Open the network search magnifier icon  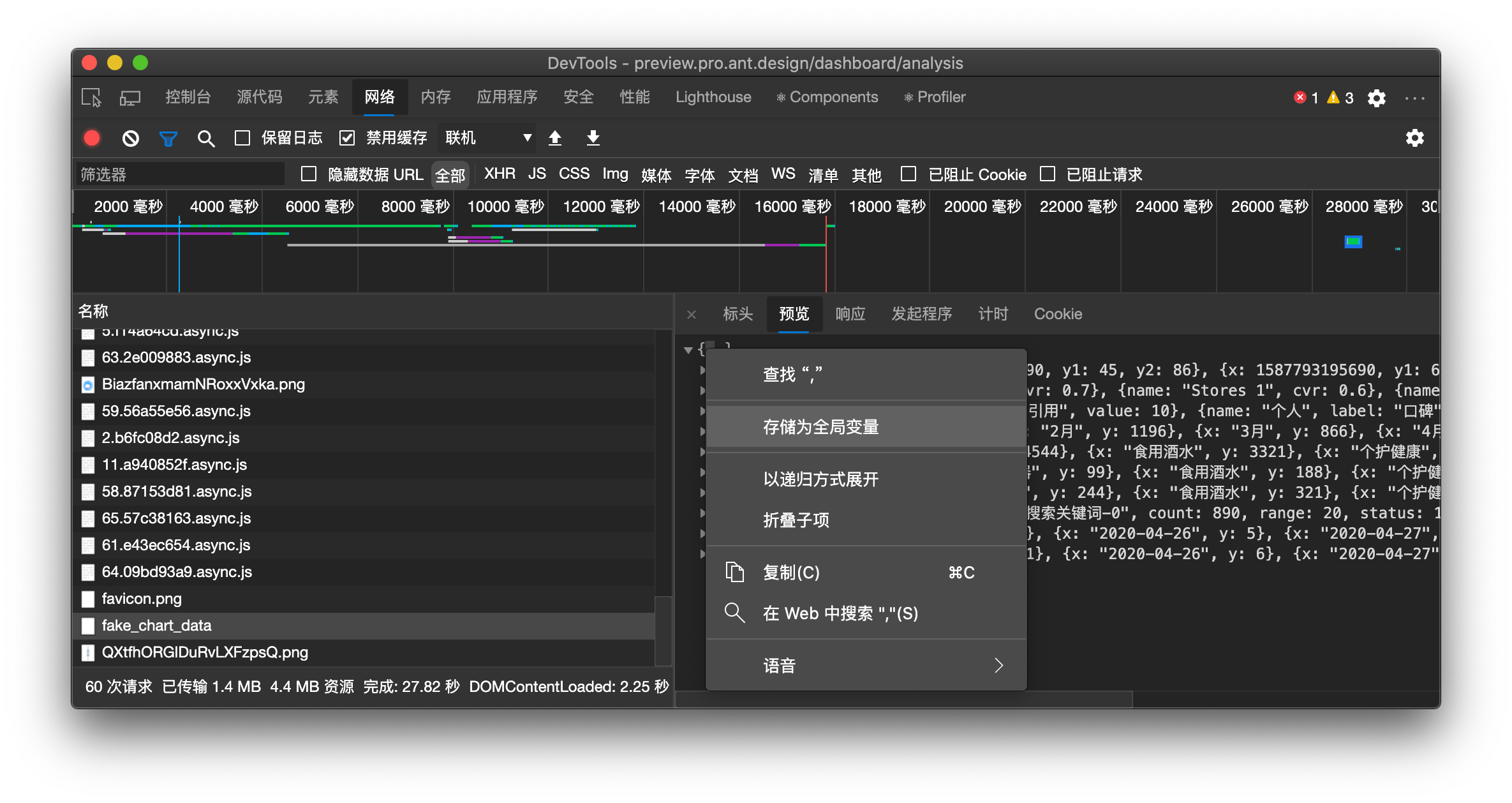(205, 139)
